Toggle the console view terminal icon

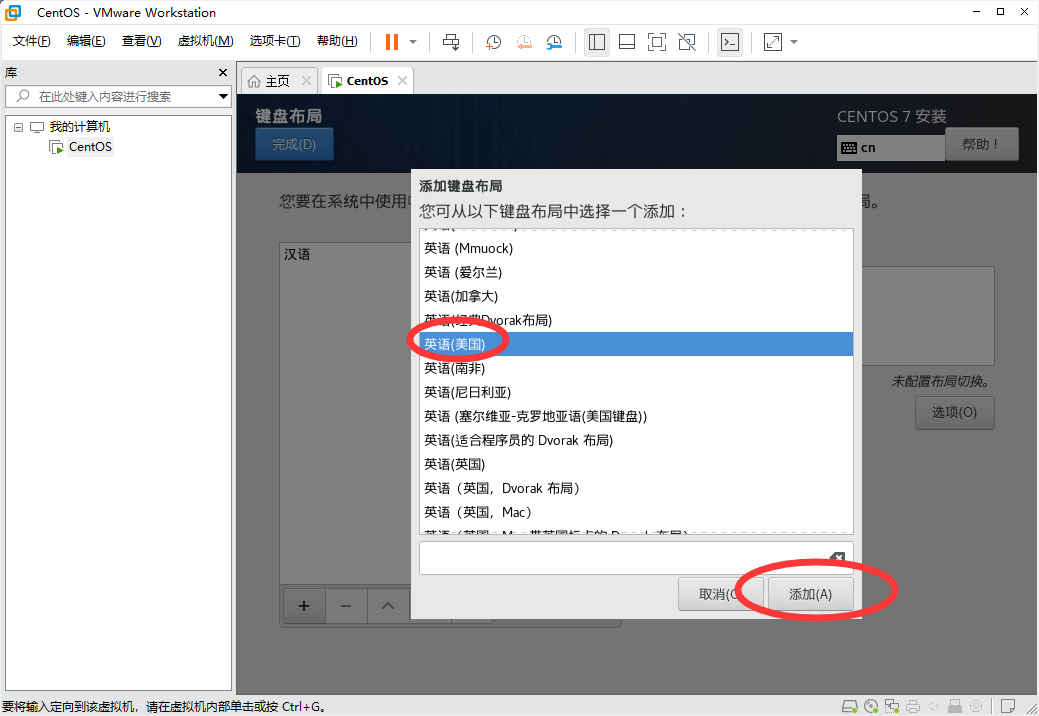pyautogui.click(x=730, y=42)
